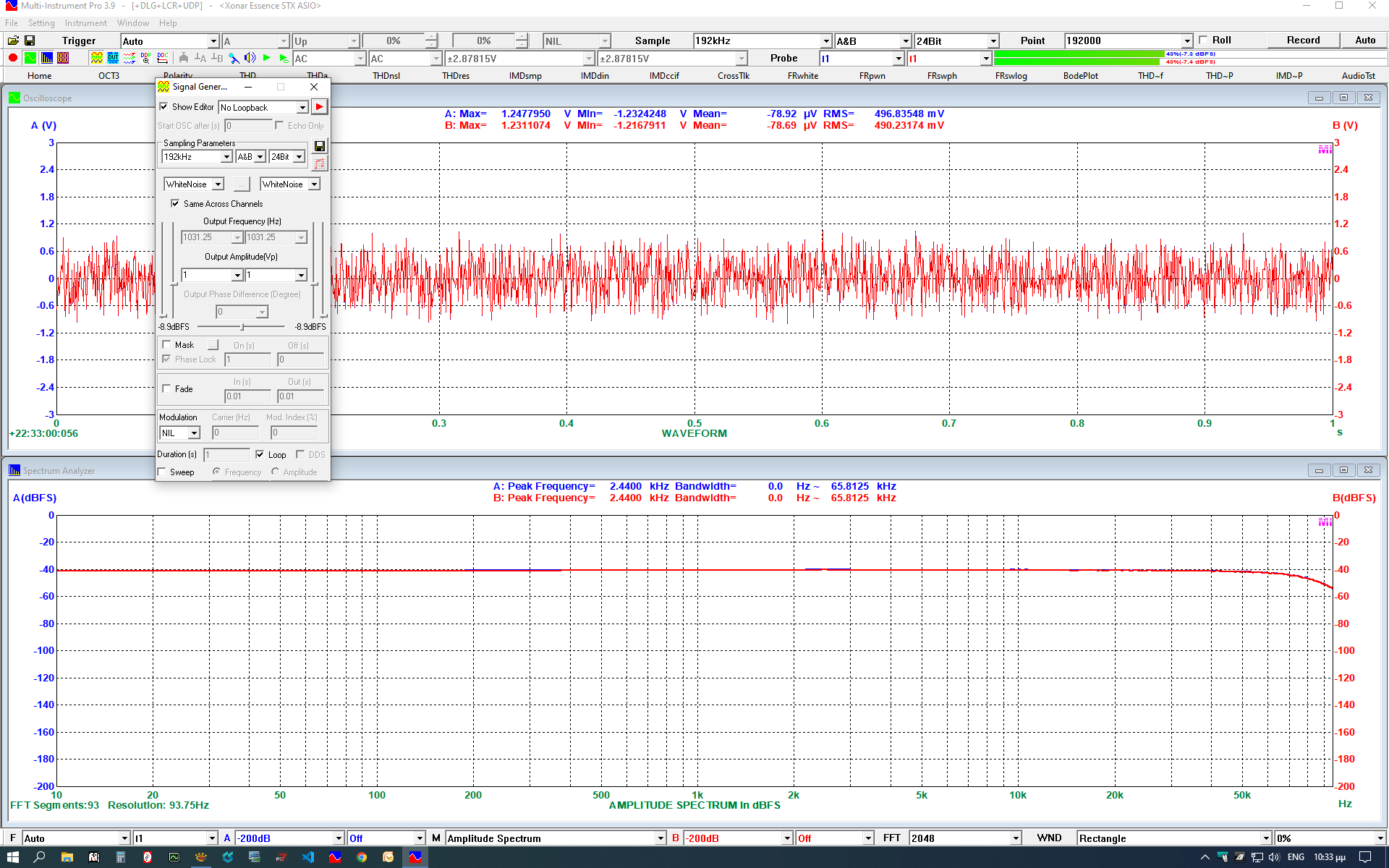This screenshot has height=868, width=1389.
Task: Click the Signal Generator toolbar icon
Action: (96, 58)
